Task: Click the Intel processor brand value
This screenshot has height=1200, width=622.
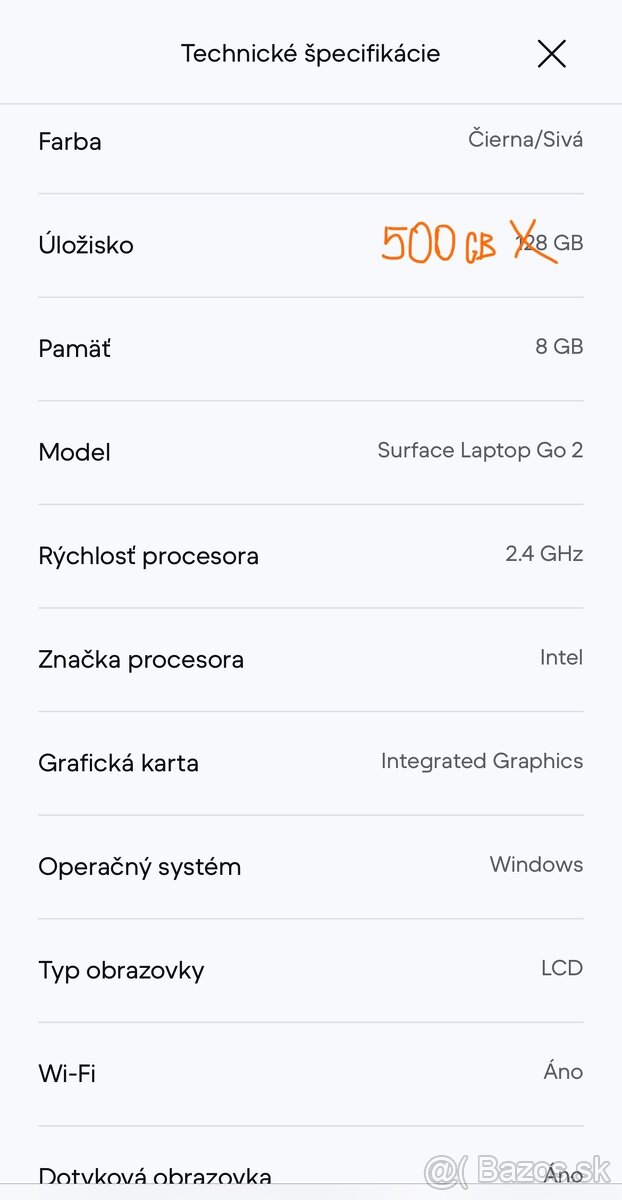Action: point(561,658)
